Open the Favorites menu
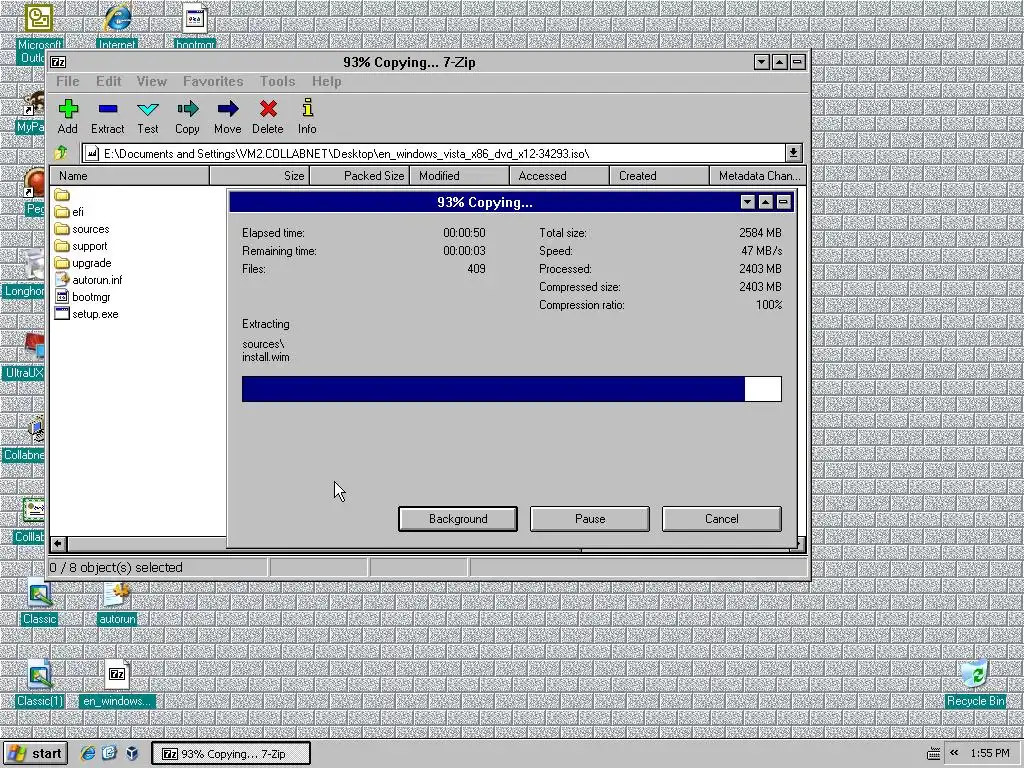 [x=213, y=81]
